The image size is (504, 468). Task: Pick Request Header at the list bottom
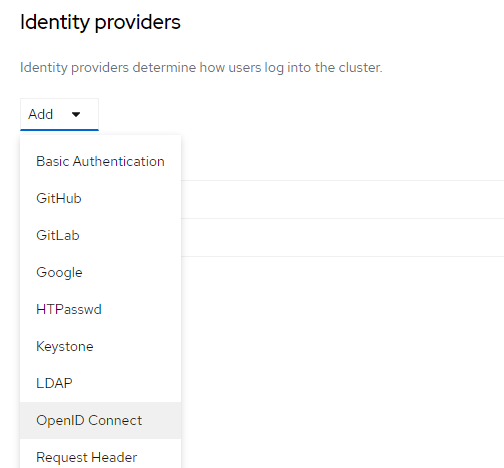(100, 455)
